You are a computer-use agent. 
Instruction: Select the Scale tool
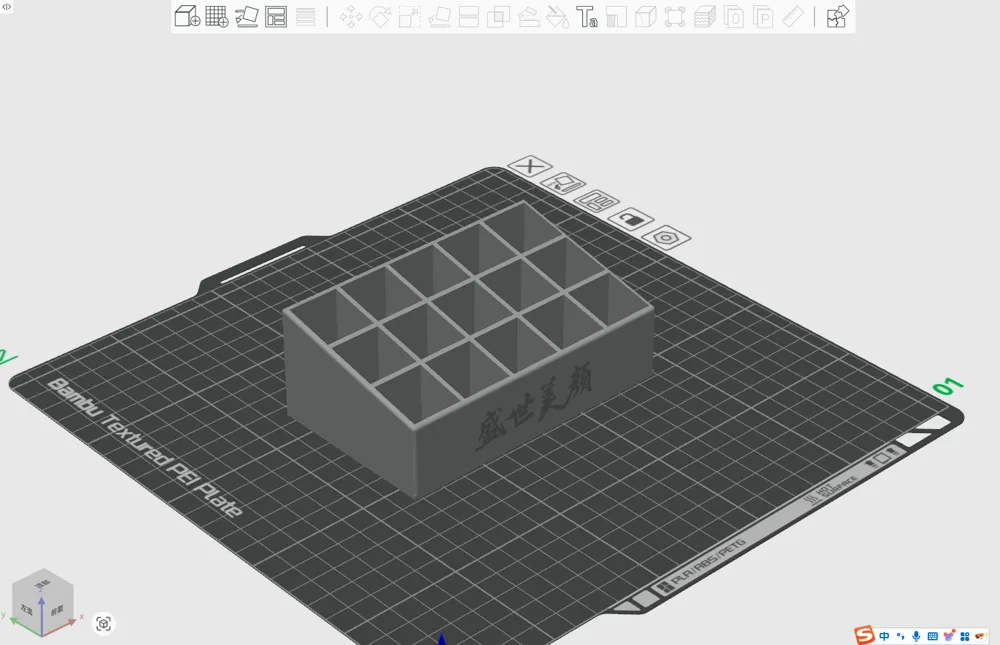coord(409,17)
